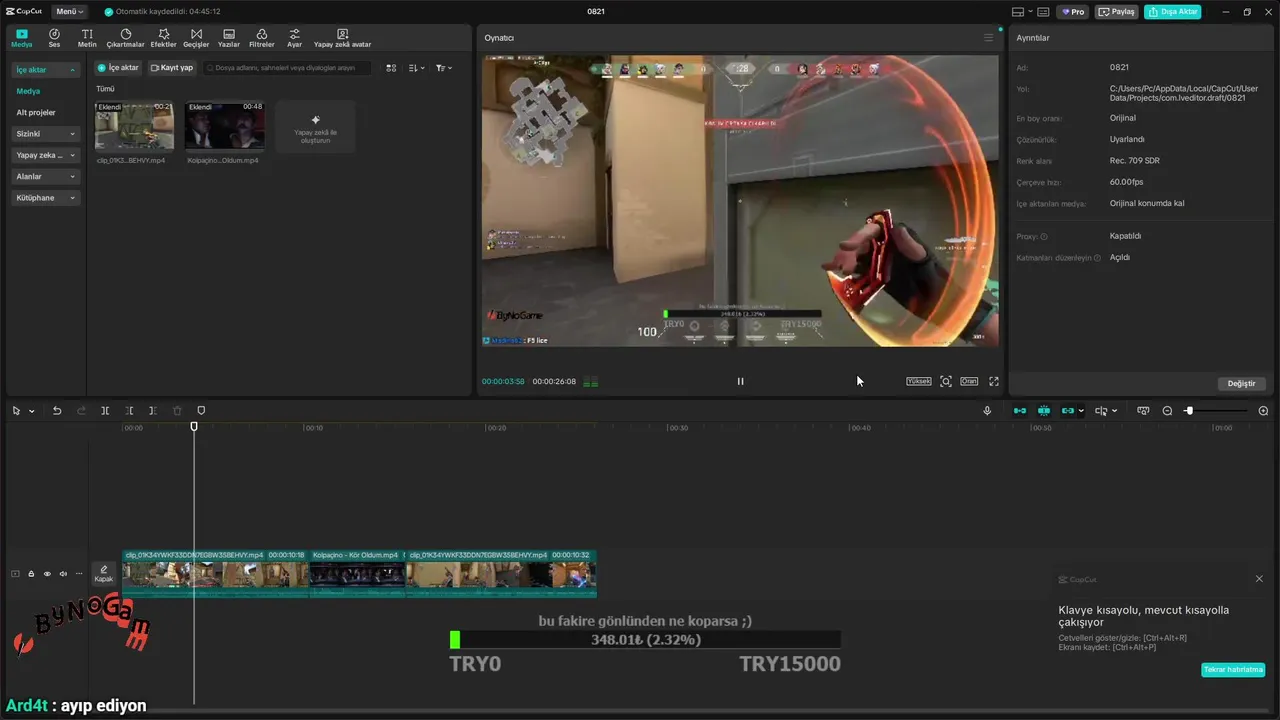Add a marker to the timeline
The height and width of the screenshot is (720, 1280).
click(x=201, y=411)
